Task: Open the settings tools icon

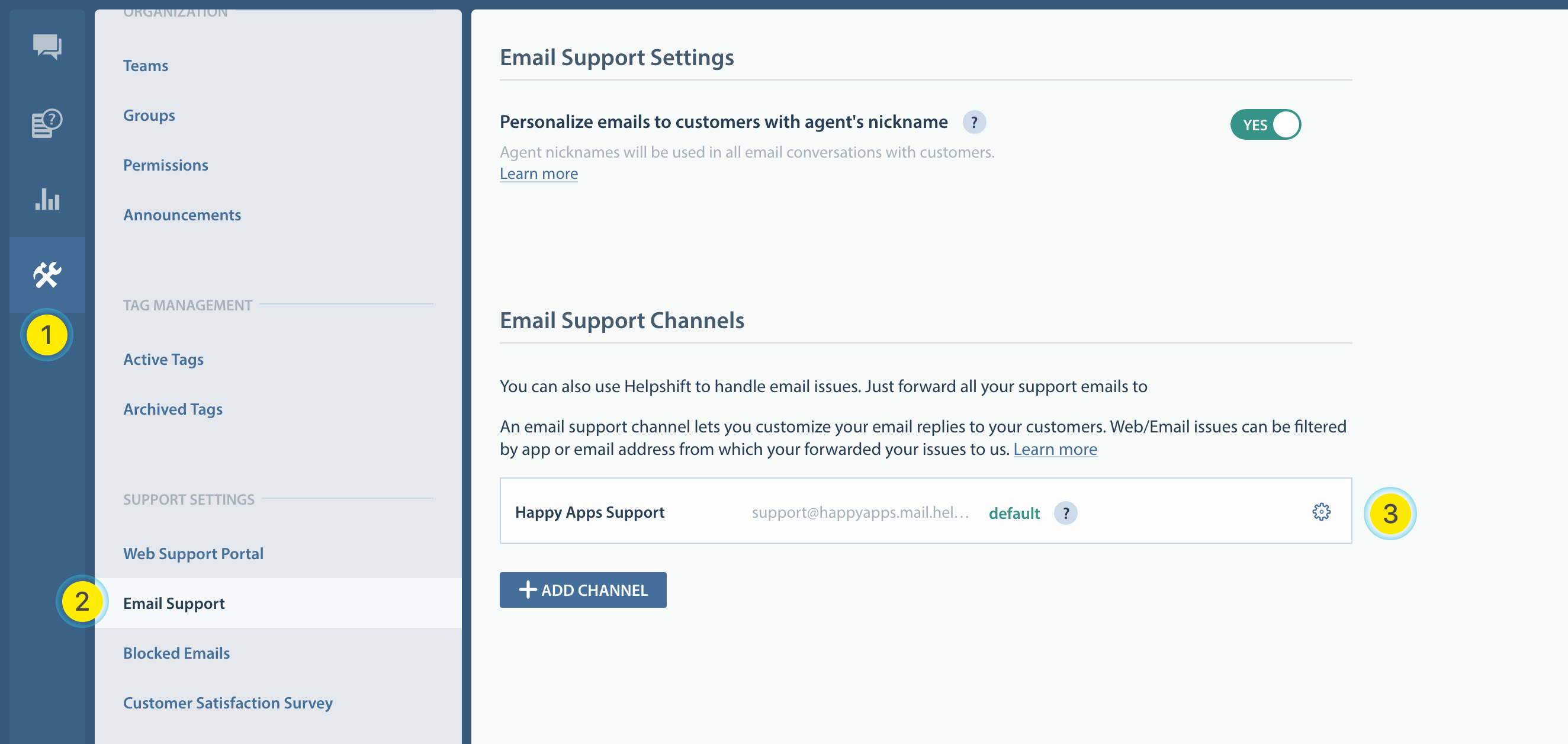Action: coord(47,275)
